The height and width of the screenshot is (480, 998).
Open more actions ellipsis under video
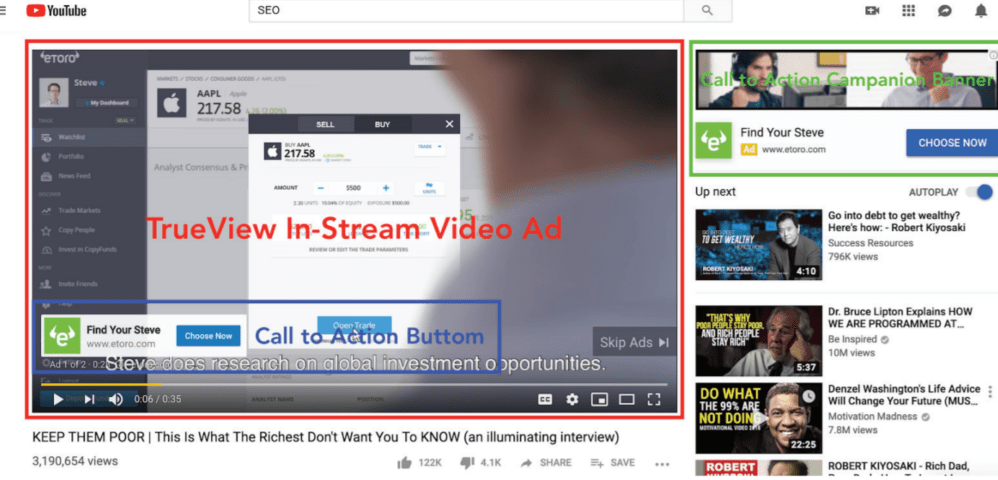pyautogui.click(x=663, y=463)
